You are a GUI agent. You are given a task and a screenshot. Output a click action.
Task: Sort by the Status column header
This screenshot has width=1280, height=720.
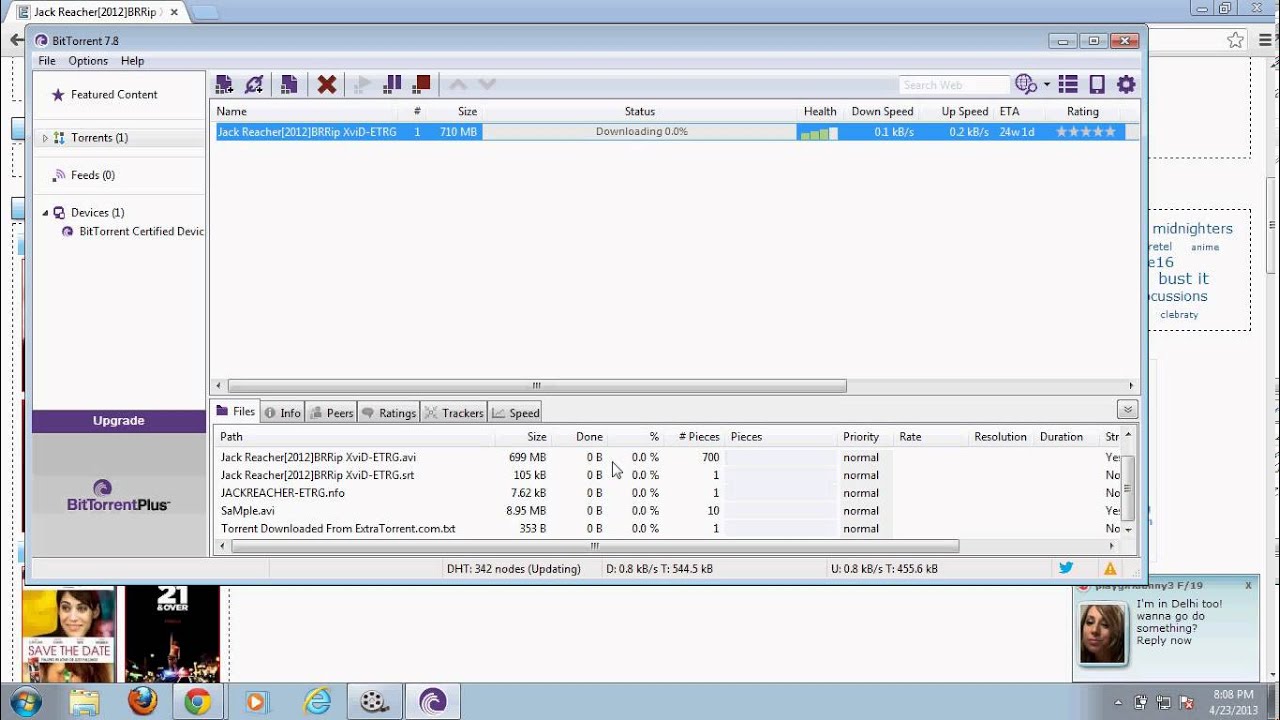(x=640, y=111)
